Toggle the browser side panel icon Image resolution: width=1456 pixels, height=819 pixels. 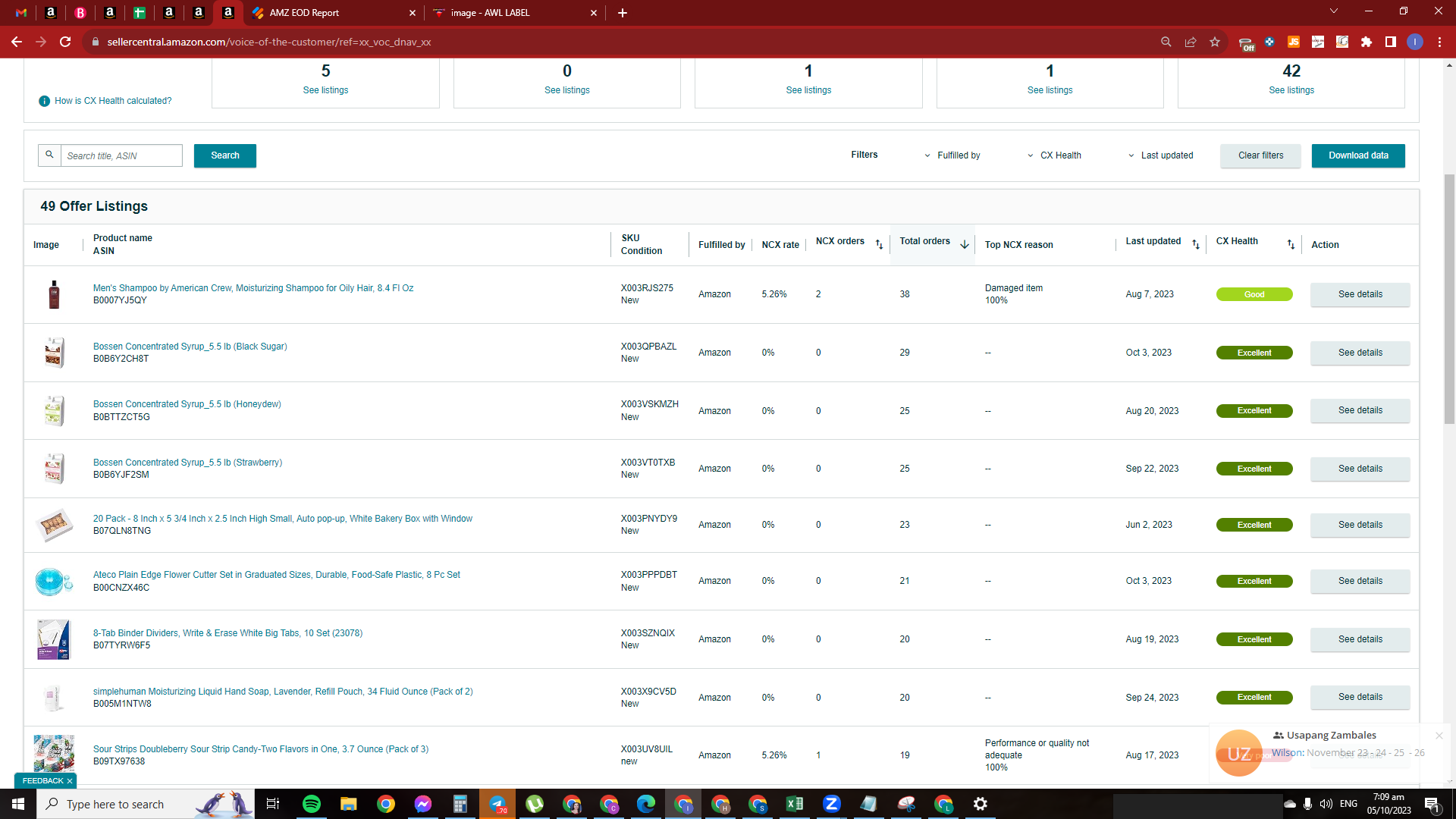(1391, 42)
